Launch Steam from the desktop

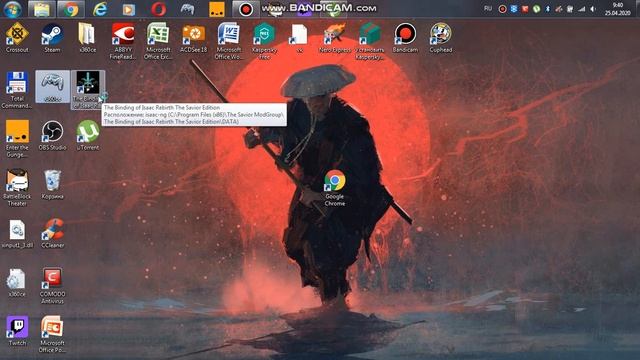coord(52,38)
